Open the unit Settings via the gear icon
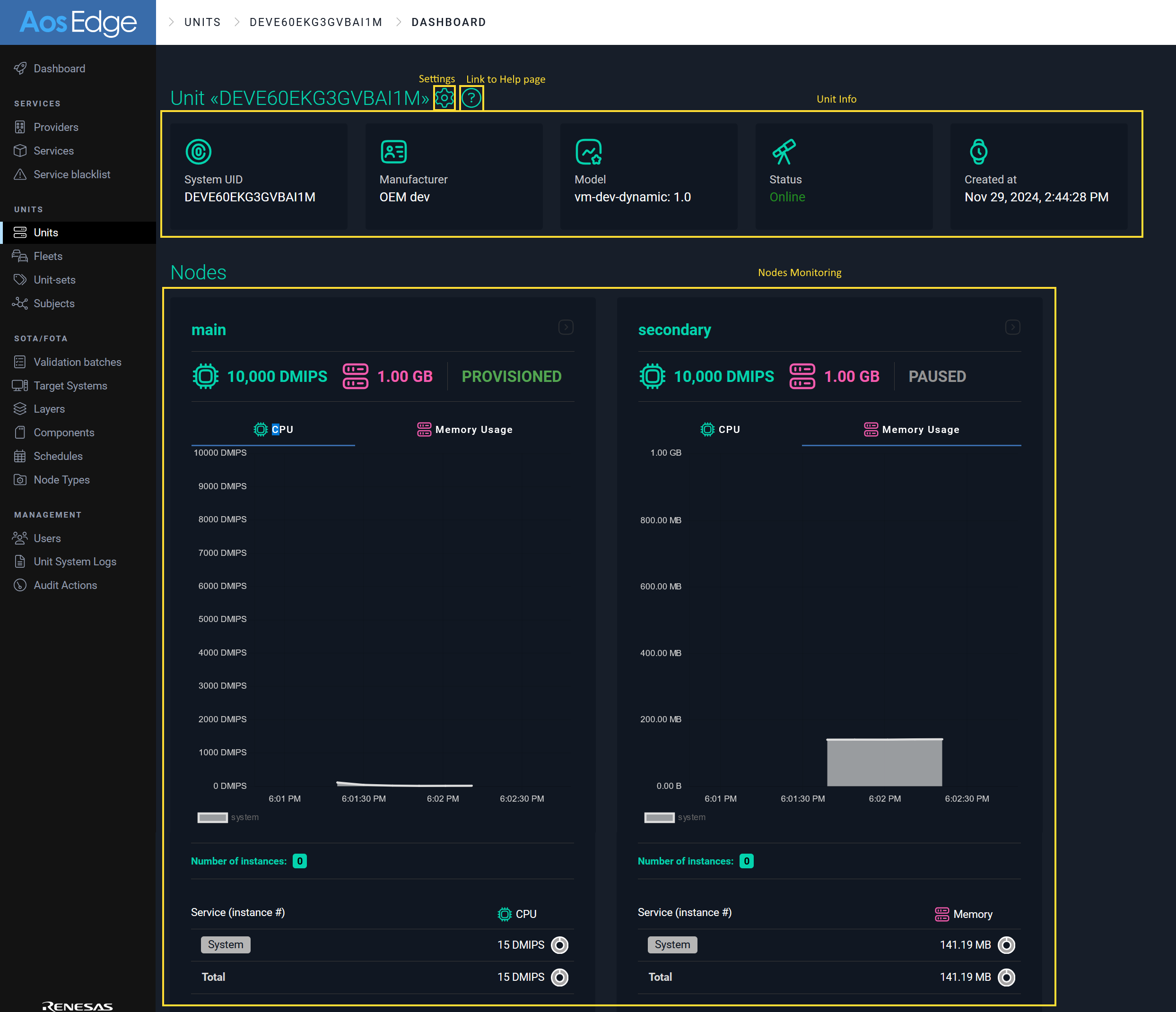 (x=444, y=97)
